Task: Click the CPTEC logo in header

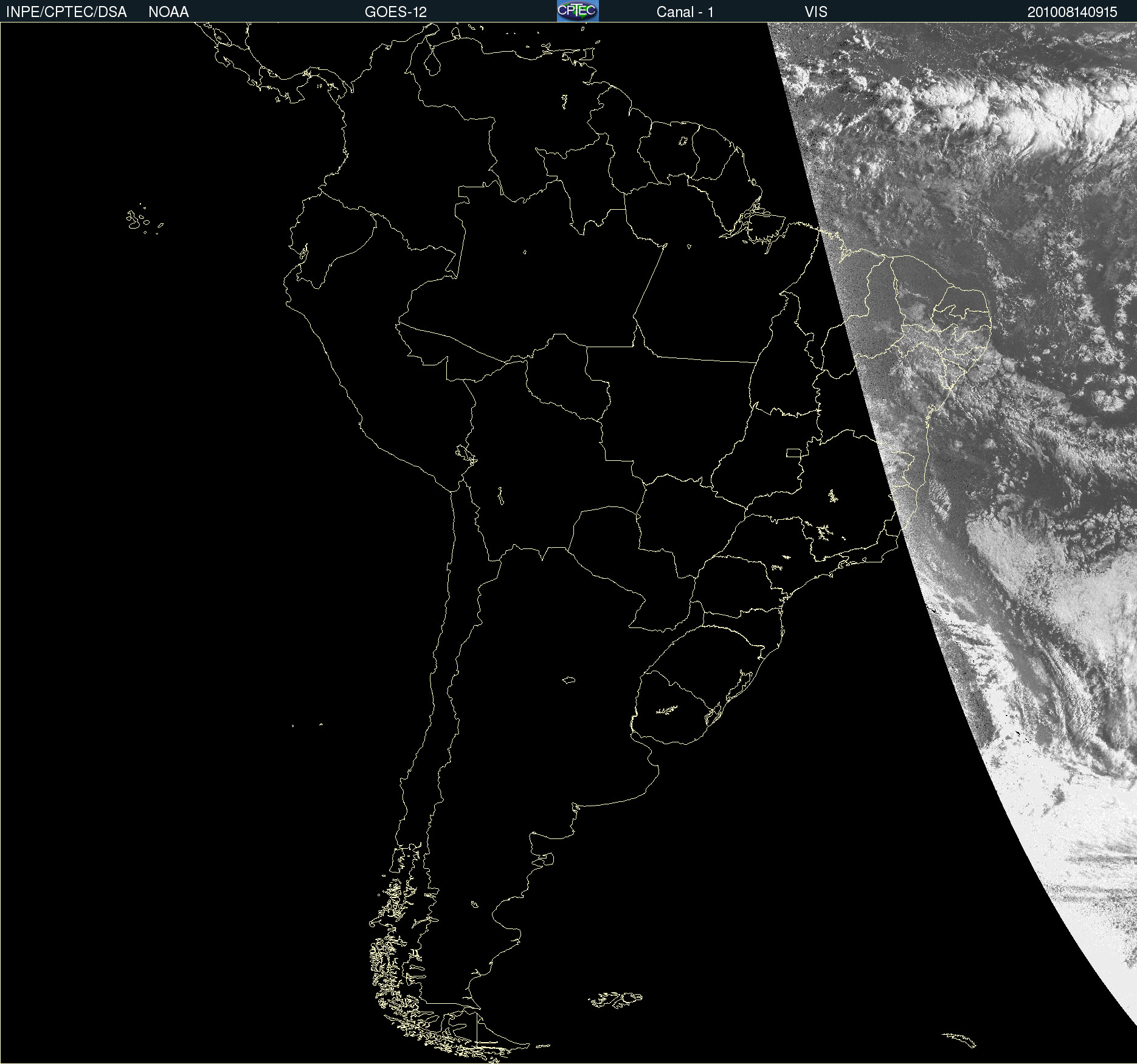Action: pyautogui.click(x=578, y=11)
